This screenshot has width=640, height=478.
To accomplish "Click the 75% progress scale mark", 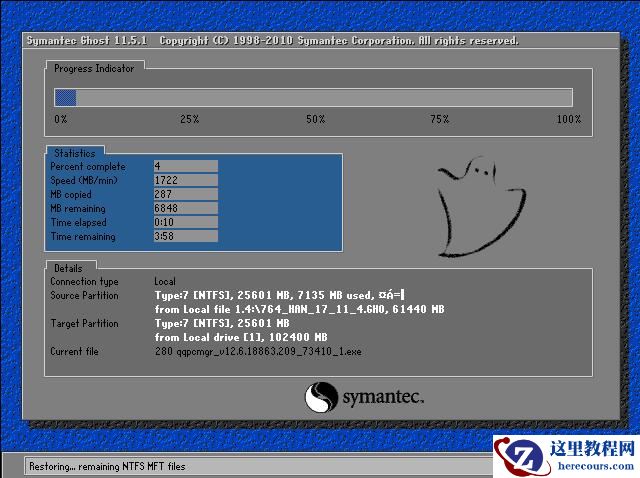I will coord(440,119).
